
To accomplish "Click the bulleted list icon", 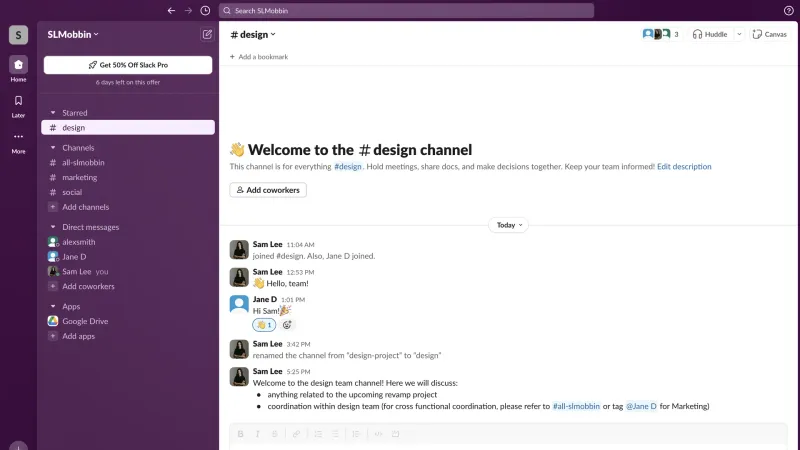I will (x=335, y=434).
